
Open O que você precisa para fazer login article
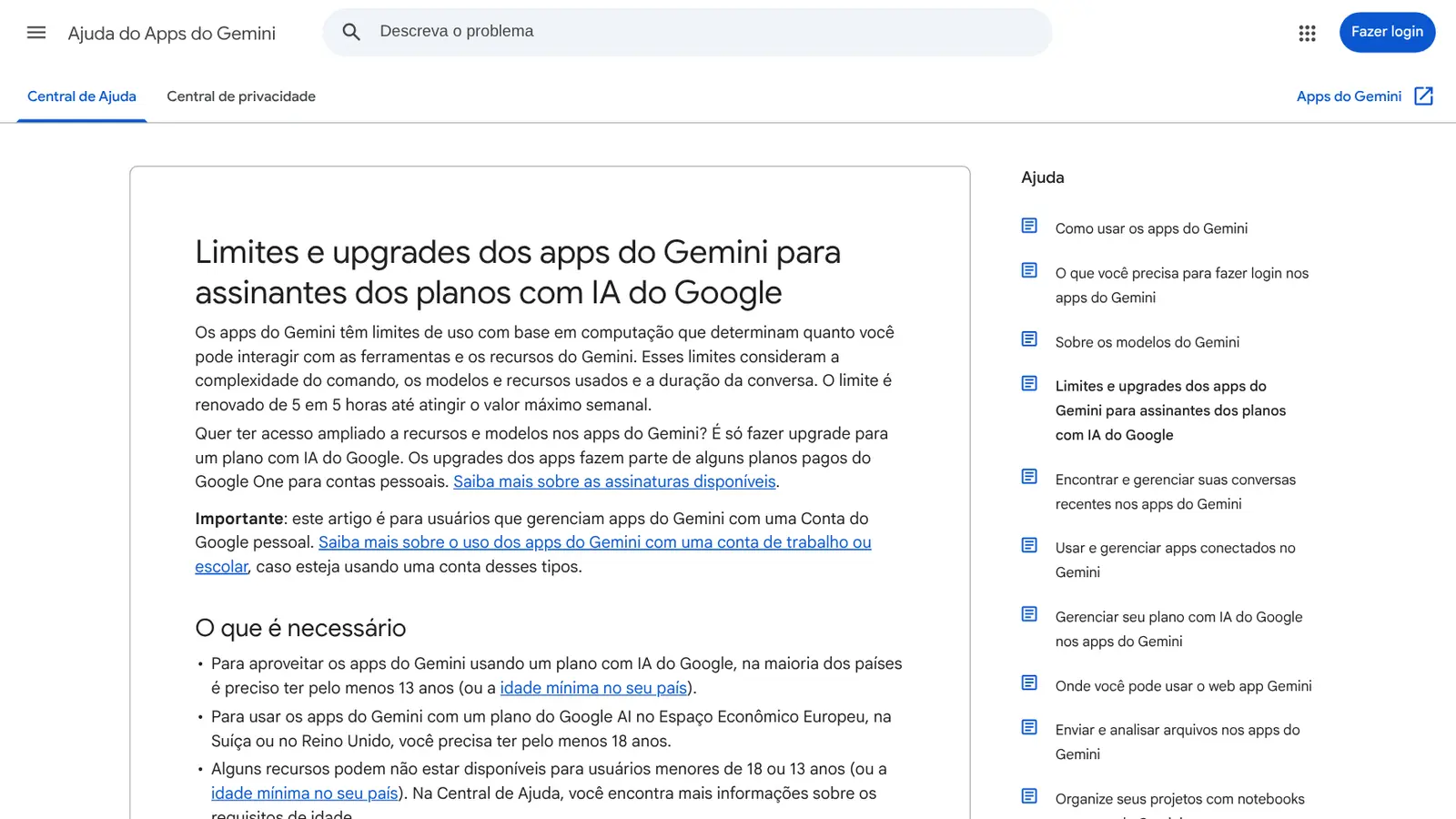tap(1182, 286)
